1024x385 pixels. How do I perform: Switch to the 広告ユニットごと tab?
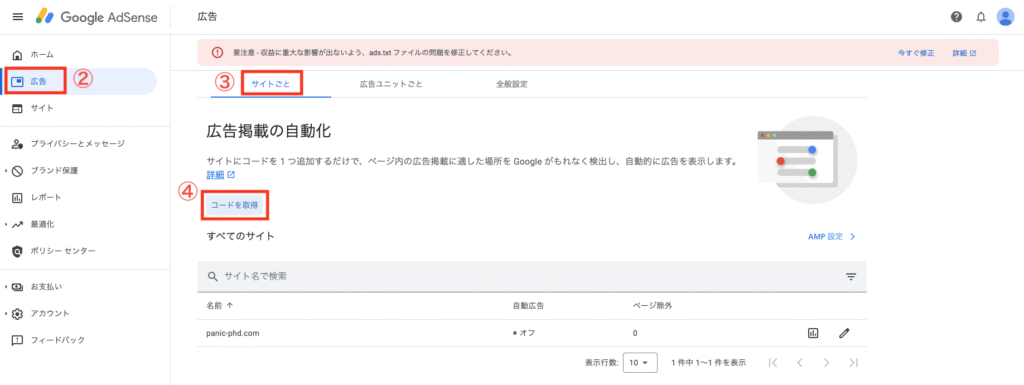tap(391, 84)
